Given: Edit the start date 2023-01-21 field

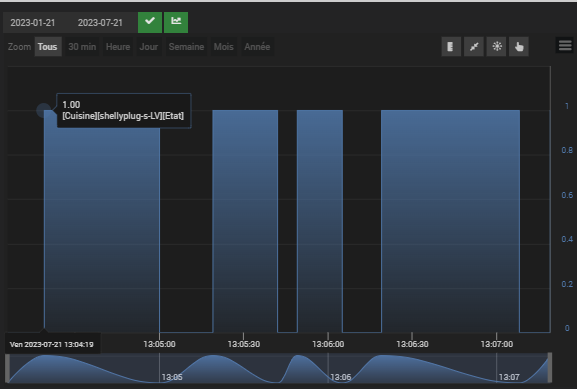Looking at the screenshot, I should click(x=33, y=23).
